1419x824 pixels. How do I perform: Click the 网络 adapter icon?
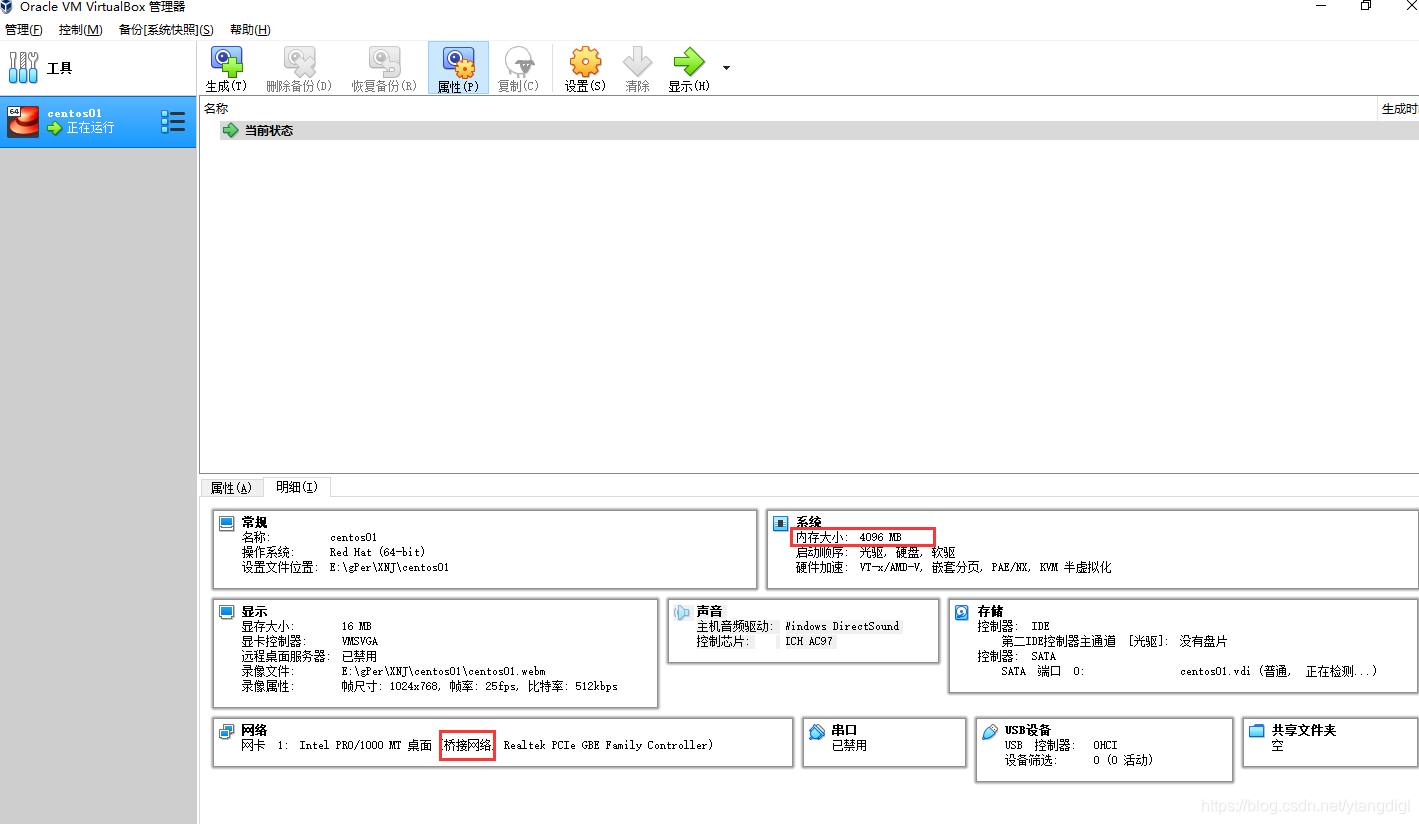coord(227,731)
